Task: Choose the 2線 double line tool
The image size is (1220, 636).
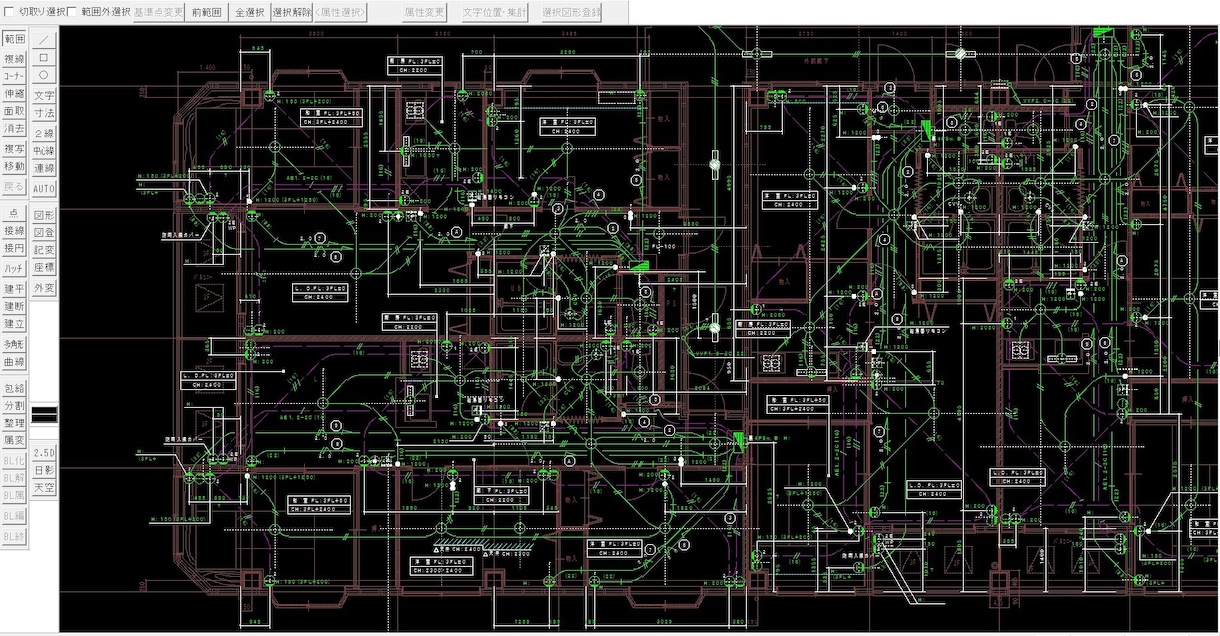Action: pyautogui.click(x=44, y=134)
